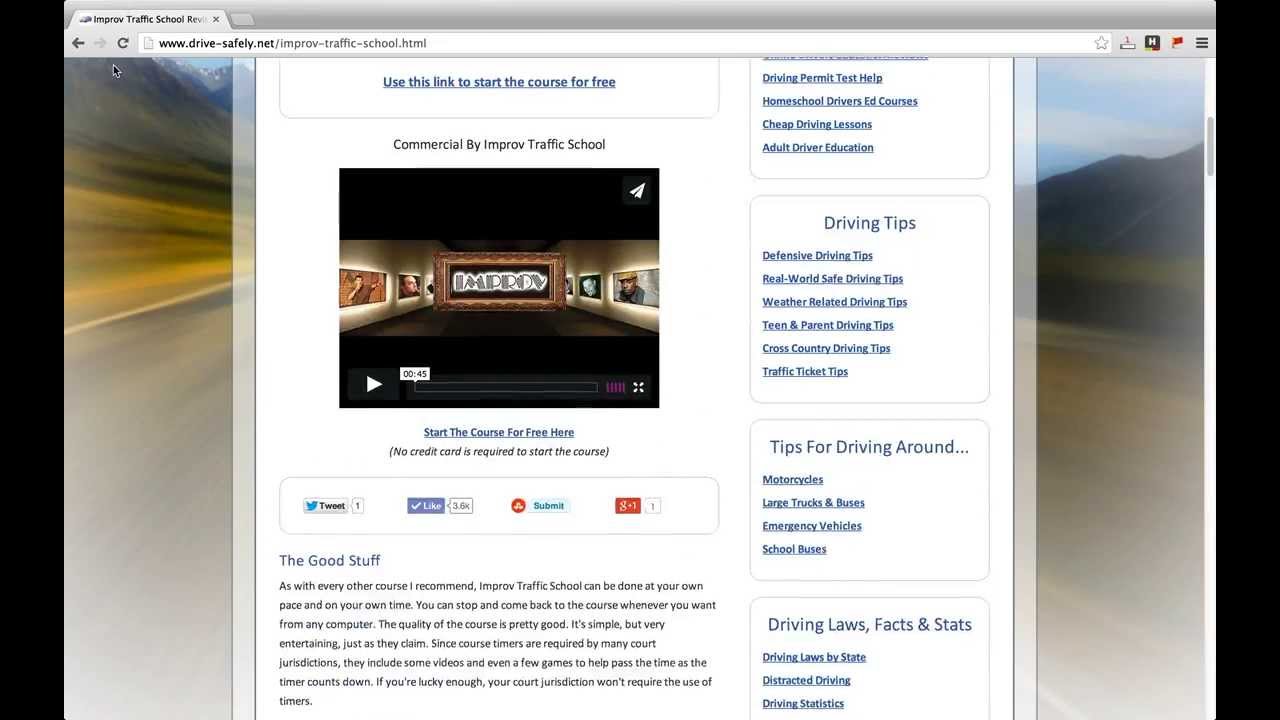Open Adult Driver Education link
The width and height of the screenshot is (1280, 720).
(818, 147)
